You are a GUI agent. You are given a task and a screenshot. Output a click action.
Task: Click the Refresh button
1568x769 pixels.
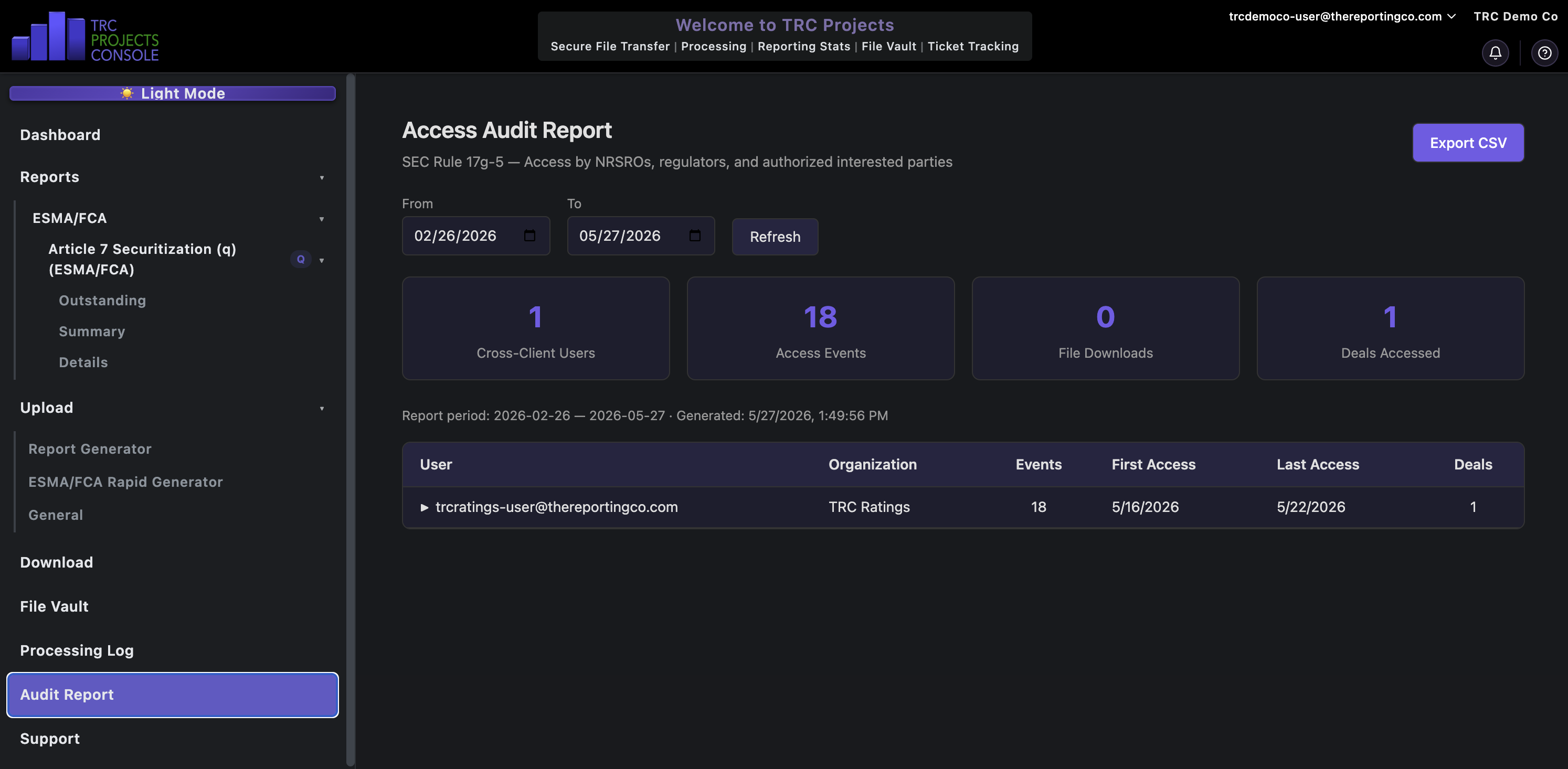pos(775,237)
